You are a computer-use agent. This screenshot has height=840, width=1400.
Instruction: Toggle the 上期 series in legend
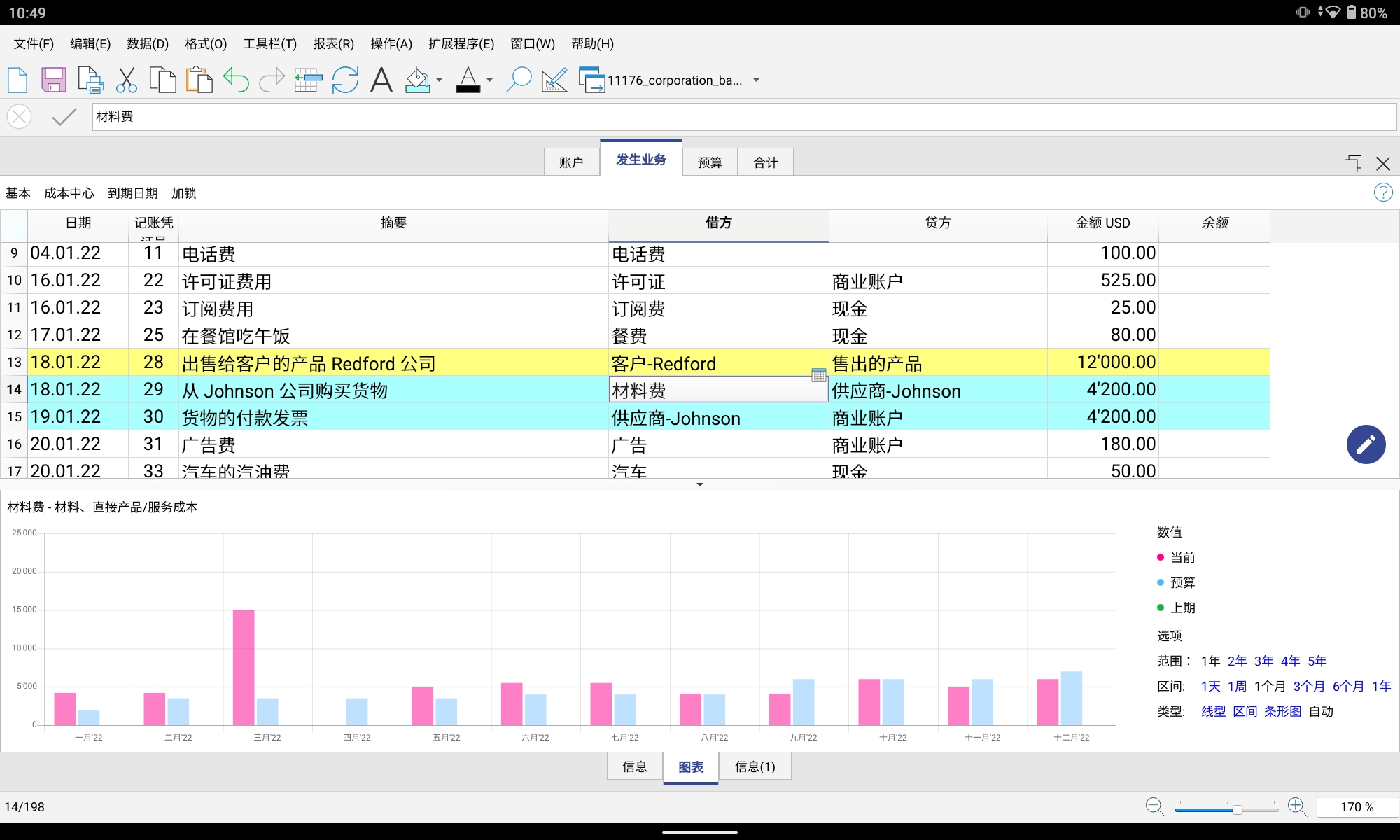tap(1177, 608)
